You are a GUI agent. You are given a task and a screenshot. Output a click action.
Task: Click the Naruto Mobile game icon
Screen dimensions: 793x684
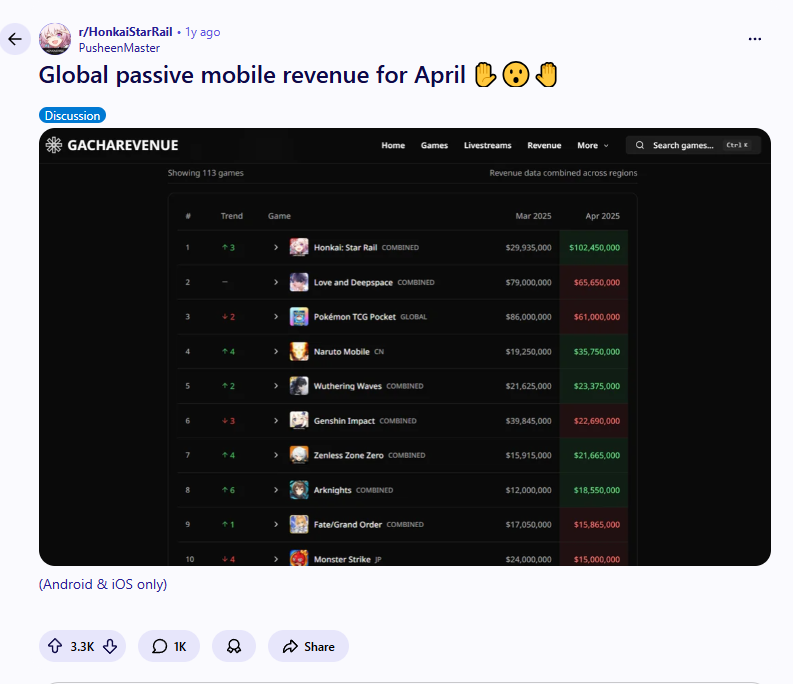(x=299, y=352)
